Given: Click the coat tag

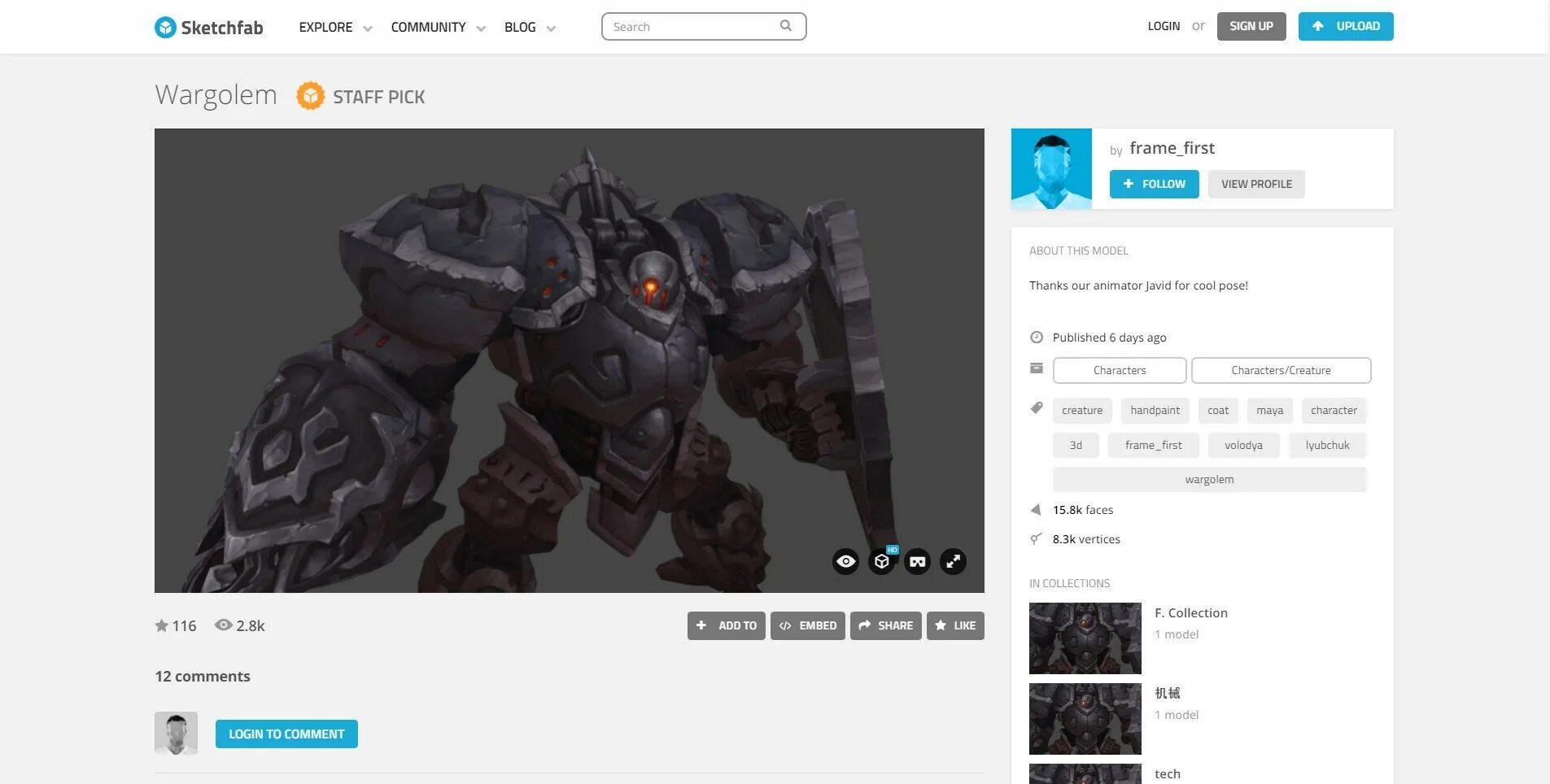Looking at the screenshot, I should click(1218, 411).
